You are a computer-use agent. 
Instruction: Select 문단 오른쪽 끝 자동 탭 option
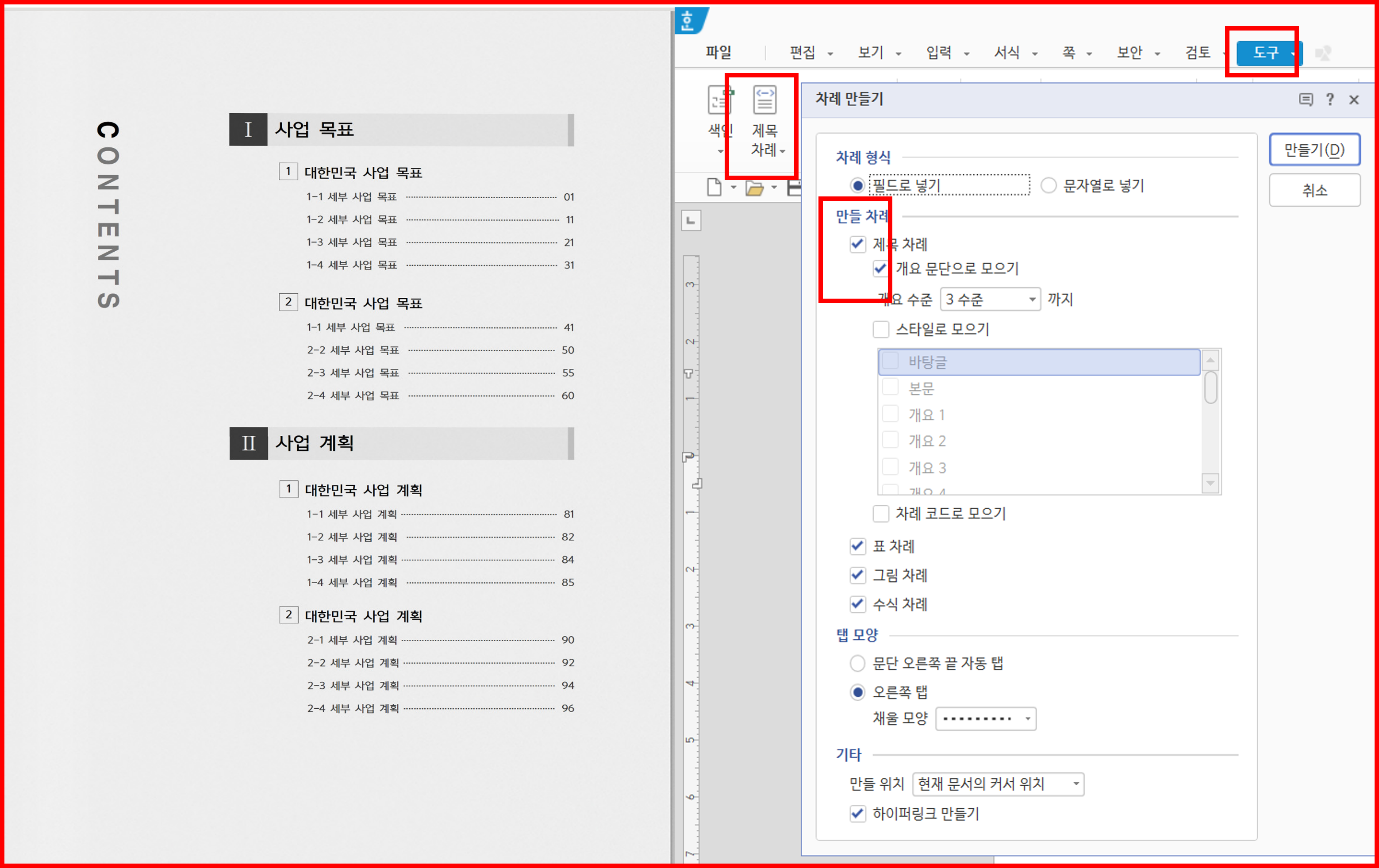point(857,663)
